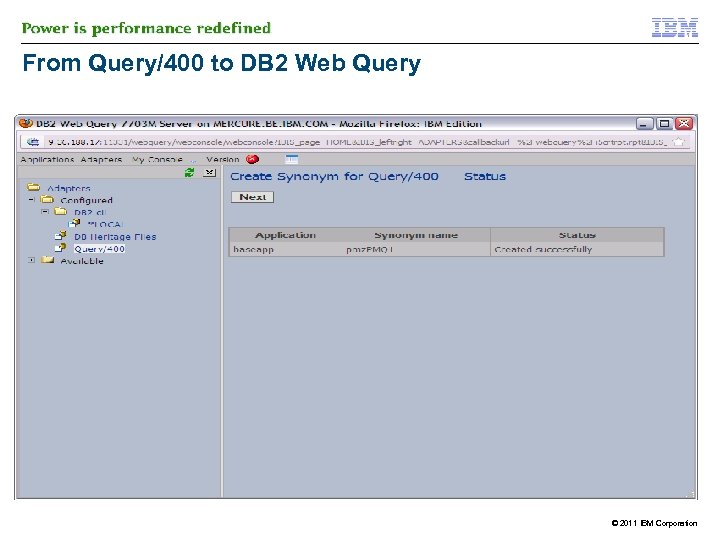Click the *LOCAL connection icon

pos(74,223)
